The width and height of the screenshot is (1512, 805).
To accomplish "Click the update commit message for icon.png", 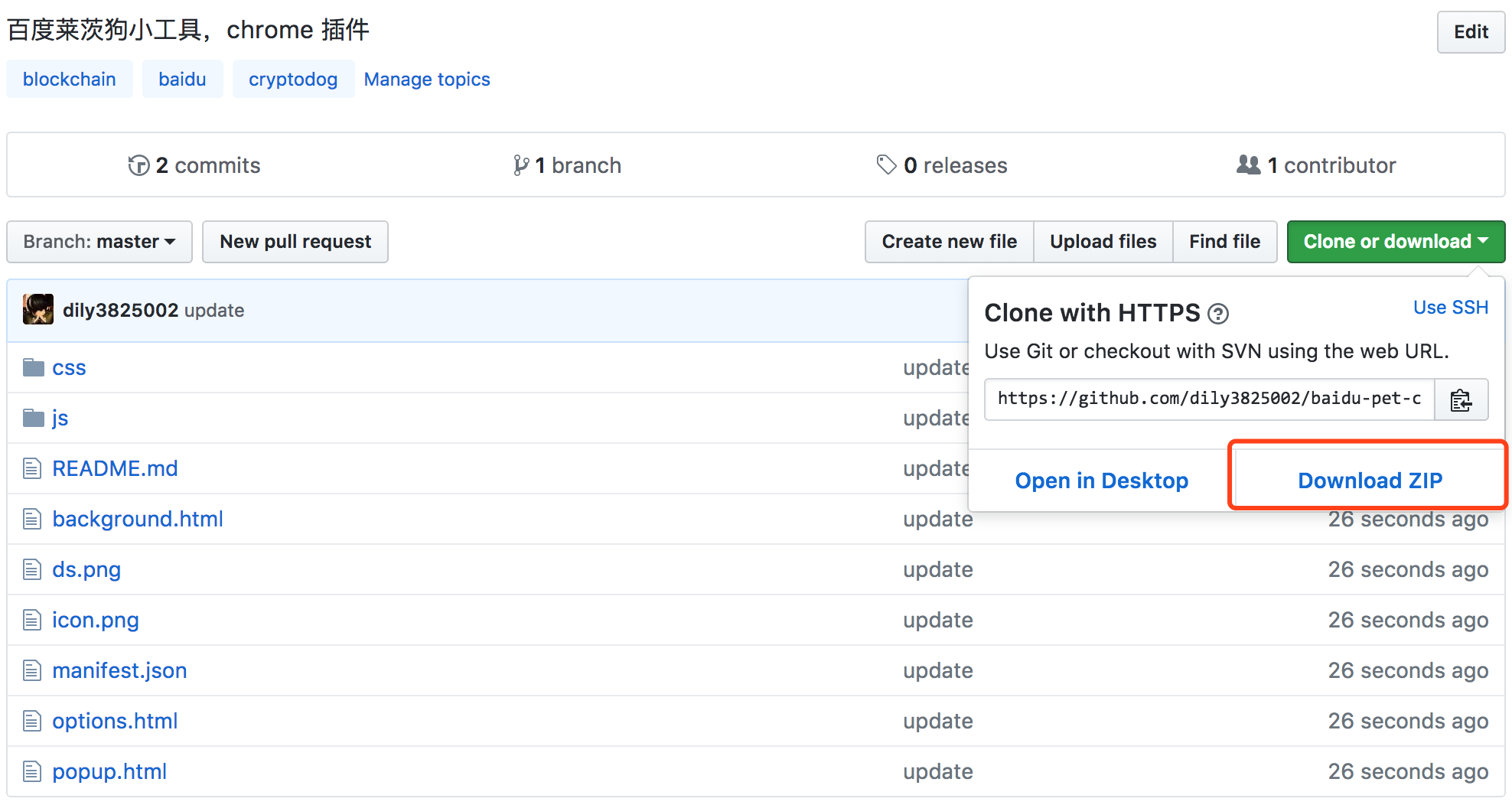I will (x=938, y=621).
